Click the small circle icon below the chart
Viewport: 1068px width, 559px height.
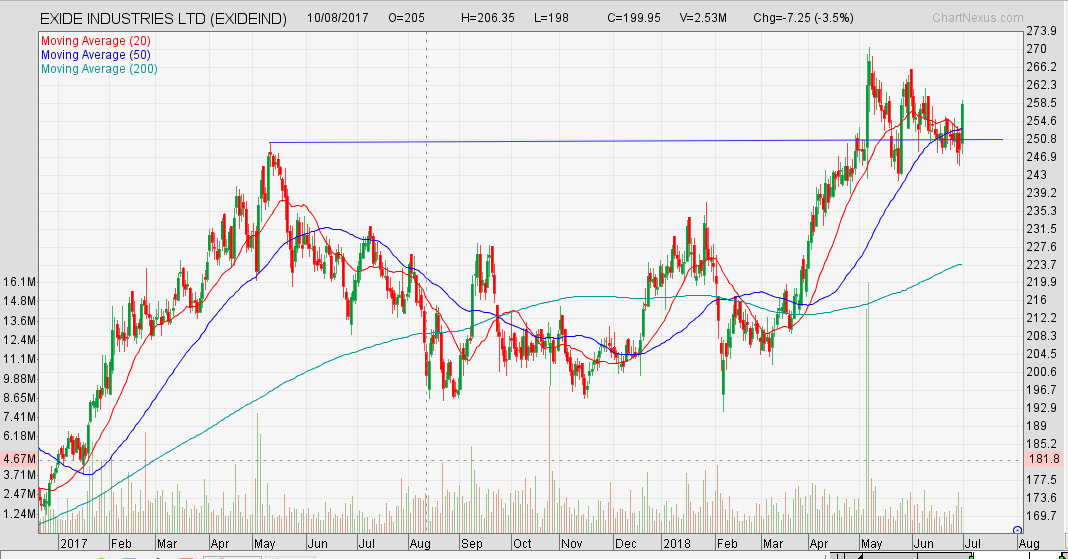1018,530
